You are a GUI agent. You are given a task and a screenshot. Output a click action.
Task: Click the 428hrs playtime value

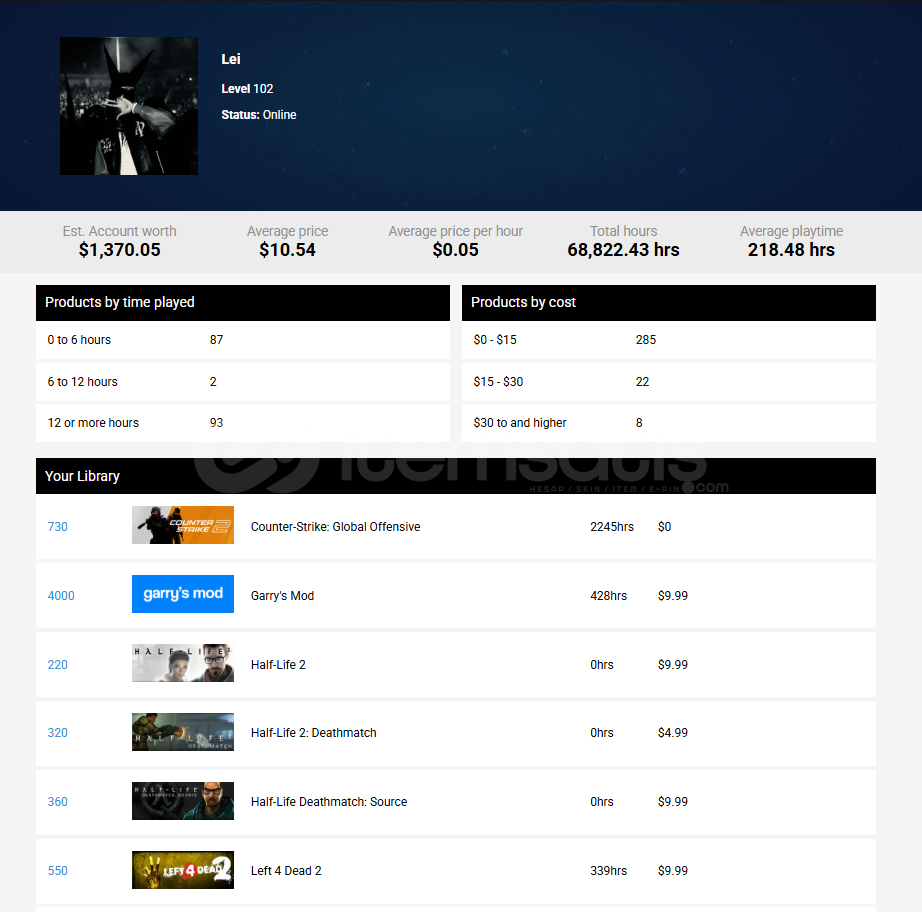point(609,596)
